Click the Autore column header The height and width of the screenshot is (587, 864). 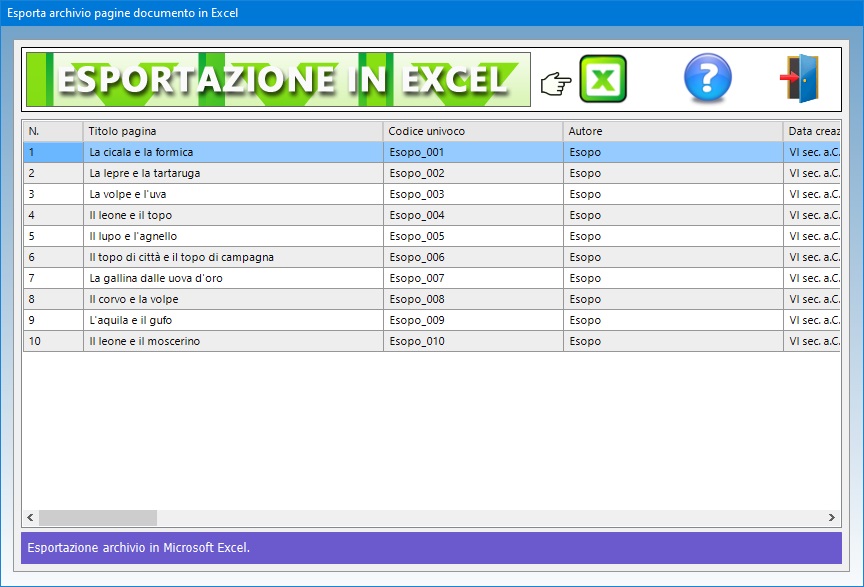point(672,131)
